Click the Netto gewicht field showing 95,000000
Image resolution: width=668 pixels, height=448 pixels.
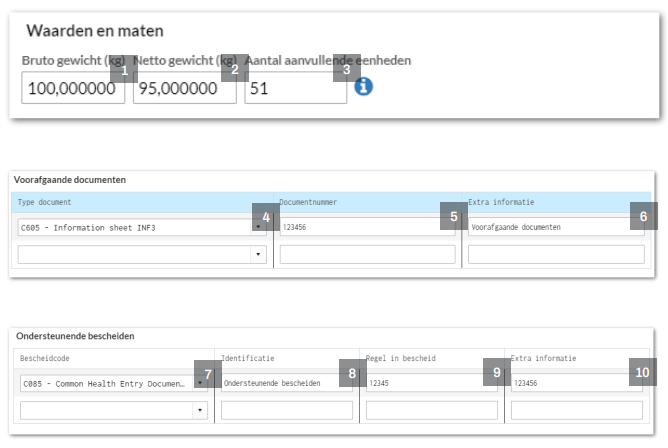[184, 88]
